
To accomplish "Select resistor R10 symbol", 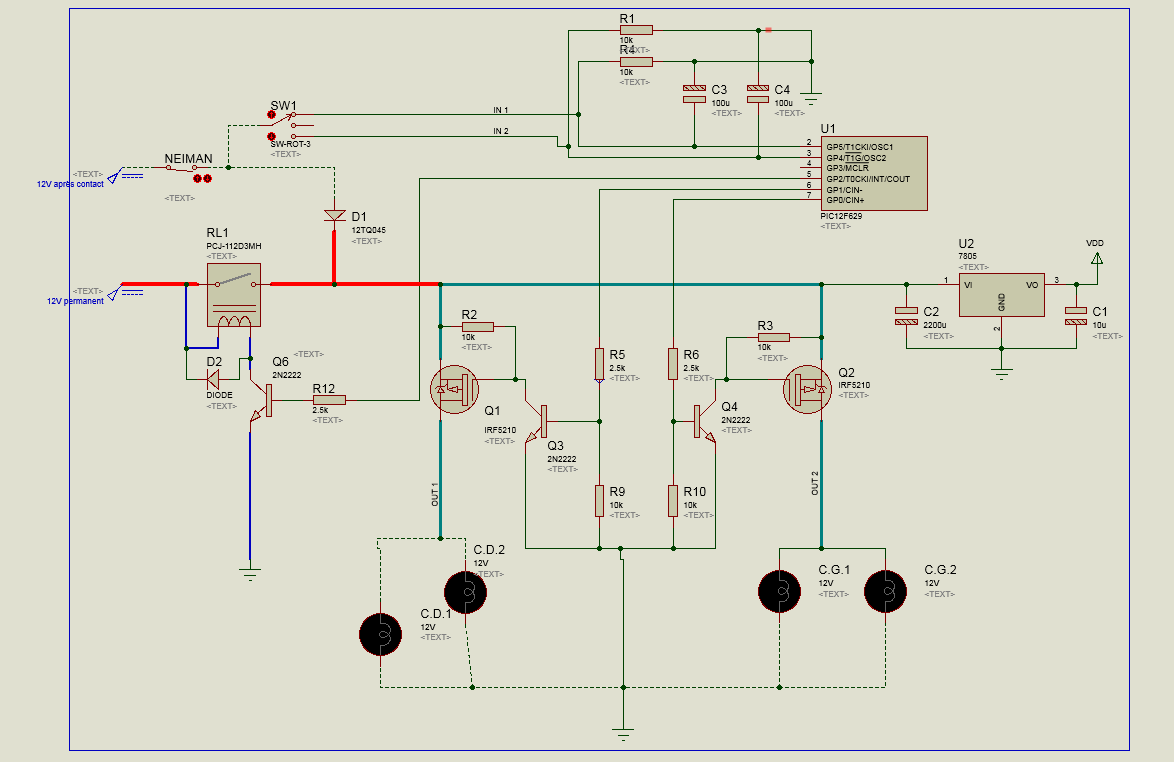I will pyautogui.click(x=673, y=501).
